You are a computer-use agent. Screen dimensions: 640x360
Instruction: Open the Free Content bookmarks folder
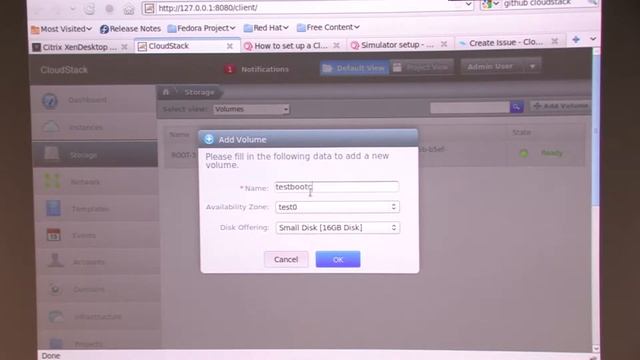coord(328,27)
